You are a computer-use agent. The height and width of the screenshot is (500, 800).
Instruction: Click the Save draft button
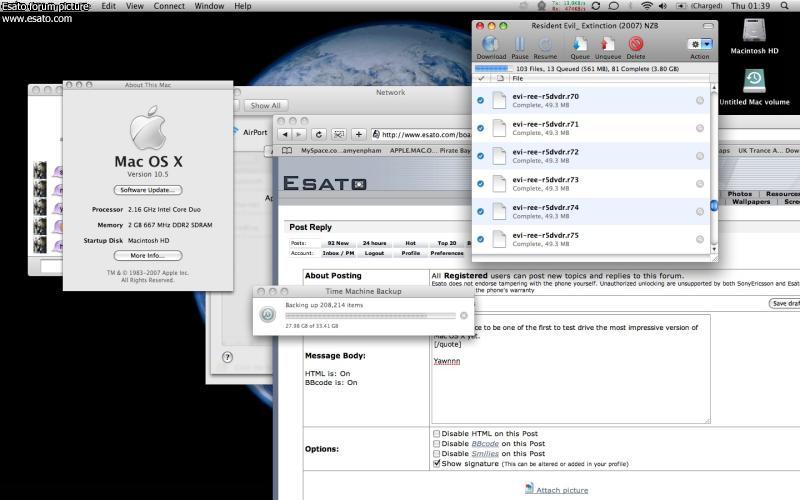pos(786,304)
